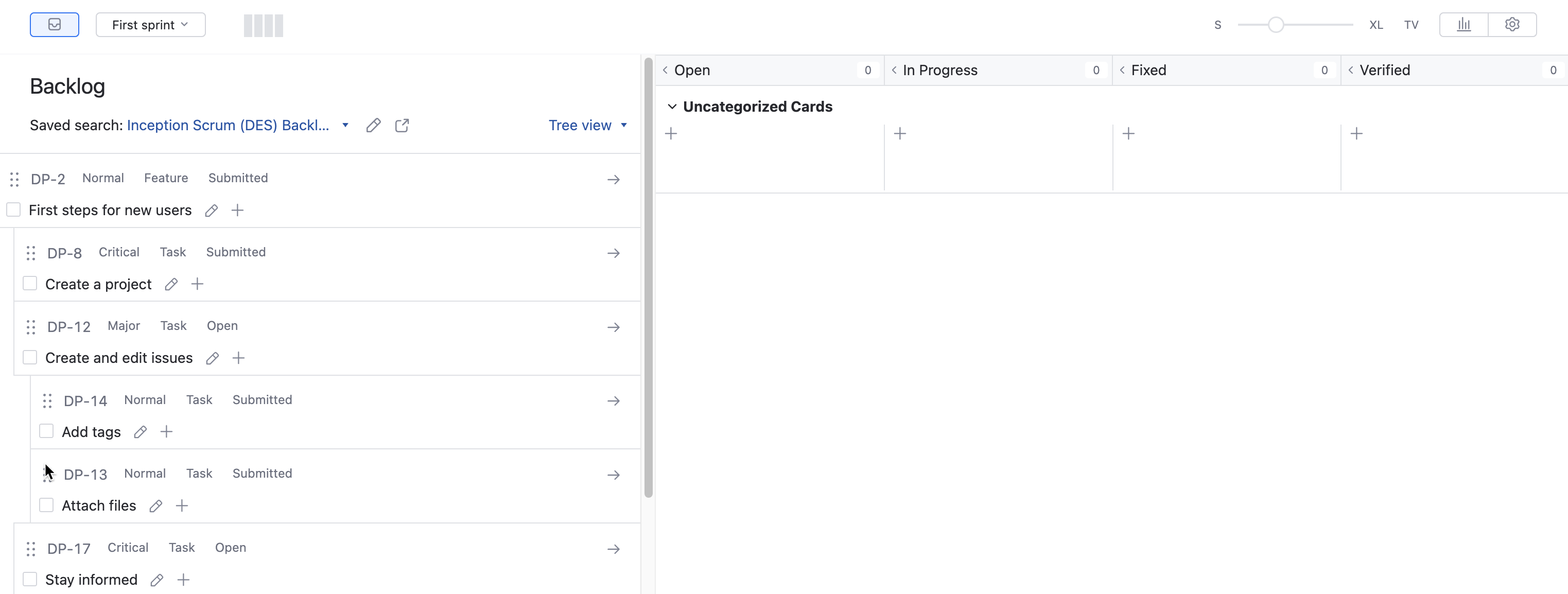This screenshot has height=594, width=1568.
Task: Switch the board to TV mode
Action: pos(1412,25)
